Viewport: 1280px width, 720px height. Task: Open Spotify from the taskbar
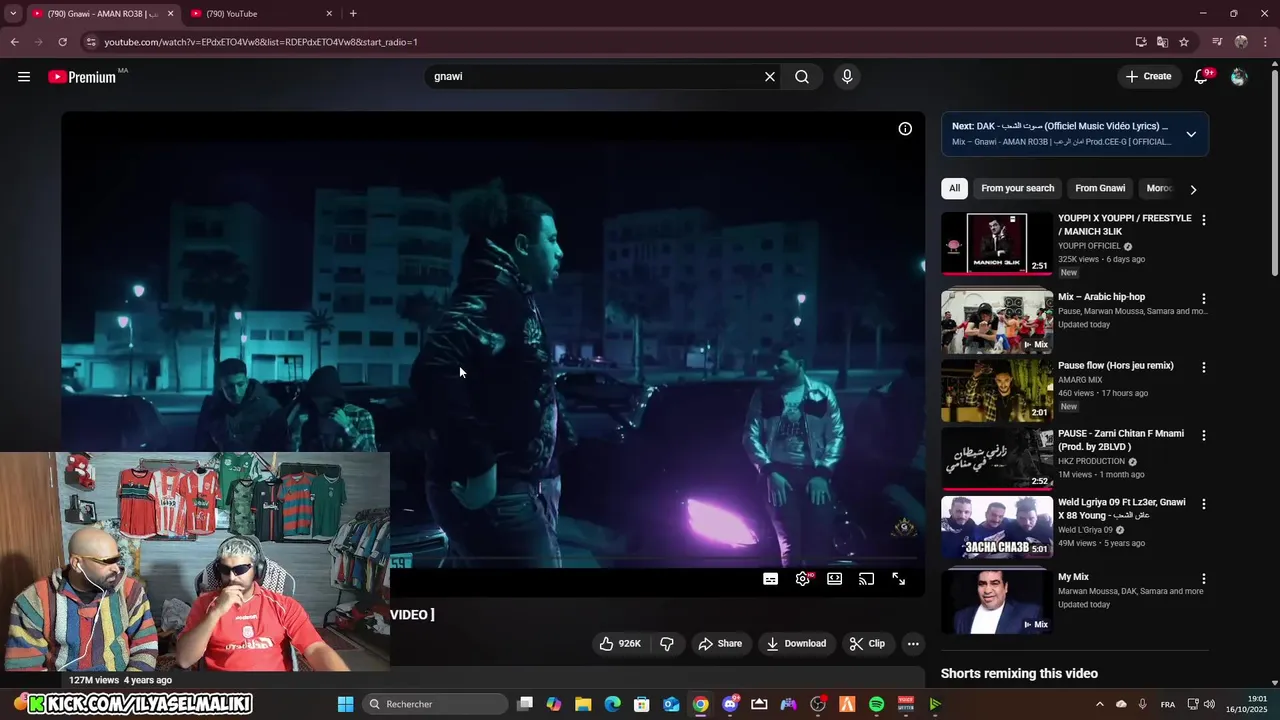(x=877, y=704)
